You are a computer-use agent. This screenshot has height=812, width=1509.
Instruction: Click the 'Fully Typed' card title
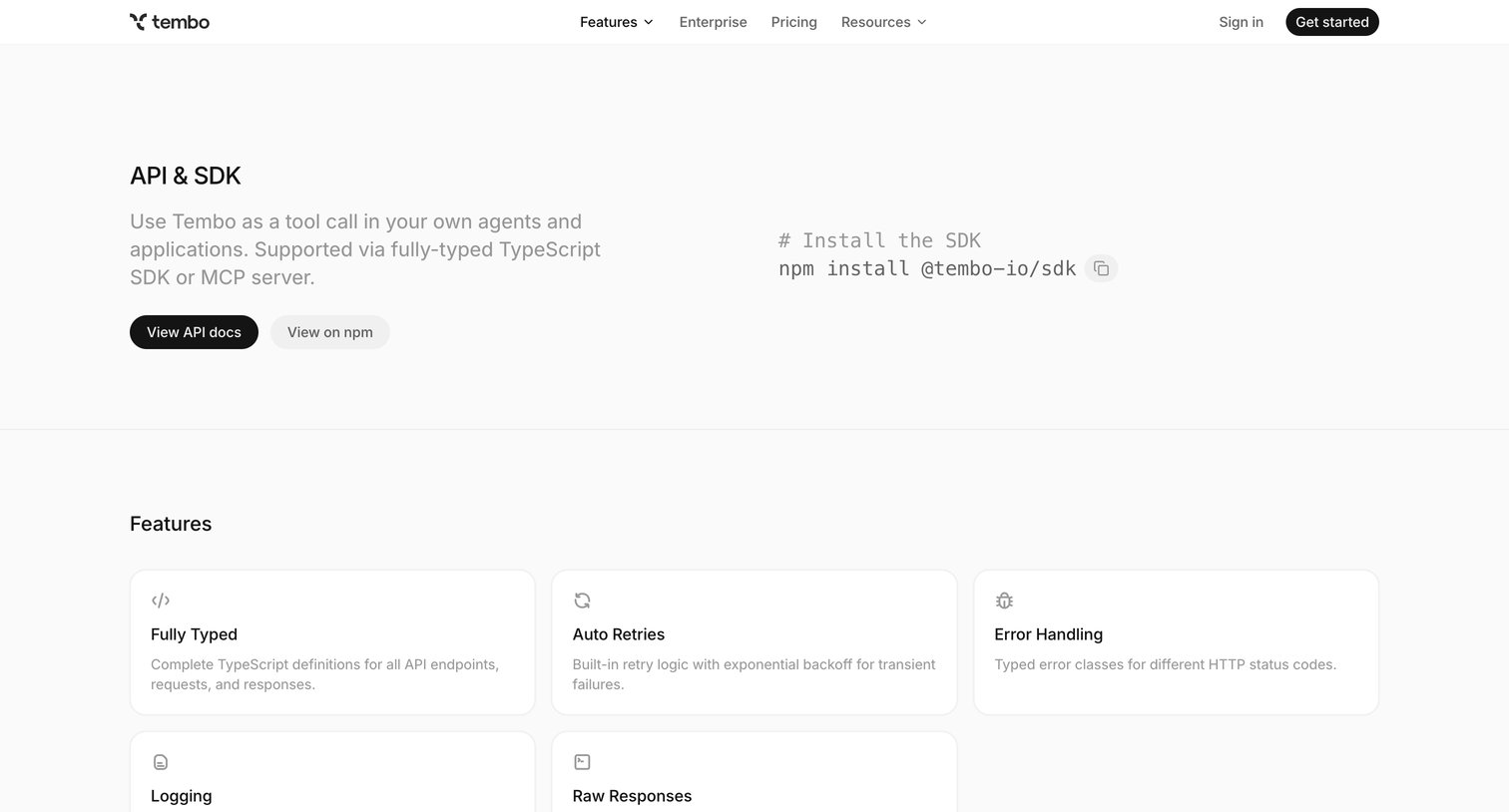[194, 634]
